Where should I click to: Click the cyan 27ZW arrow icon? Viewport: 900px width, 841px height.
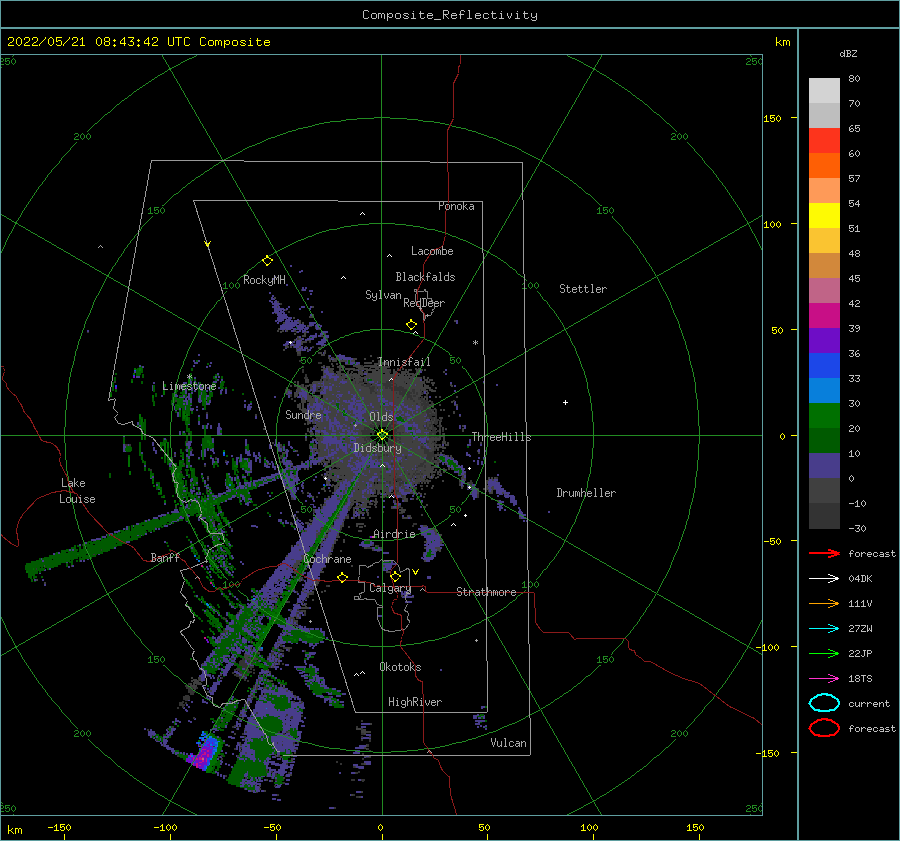(x=824, y=629)
